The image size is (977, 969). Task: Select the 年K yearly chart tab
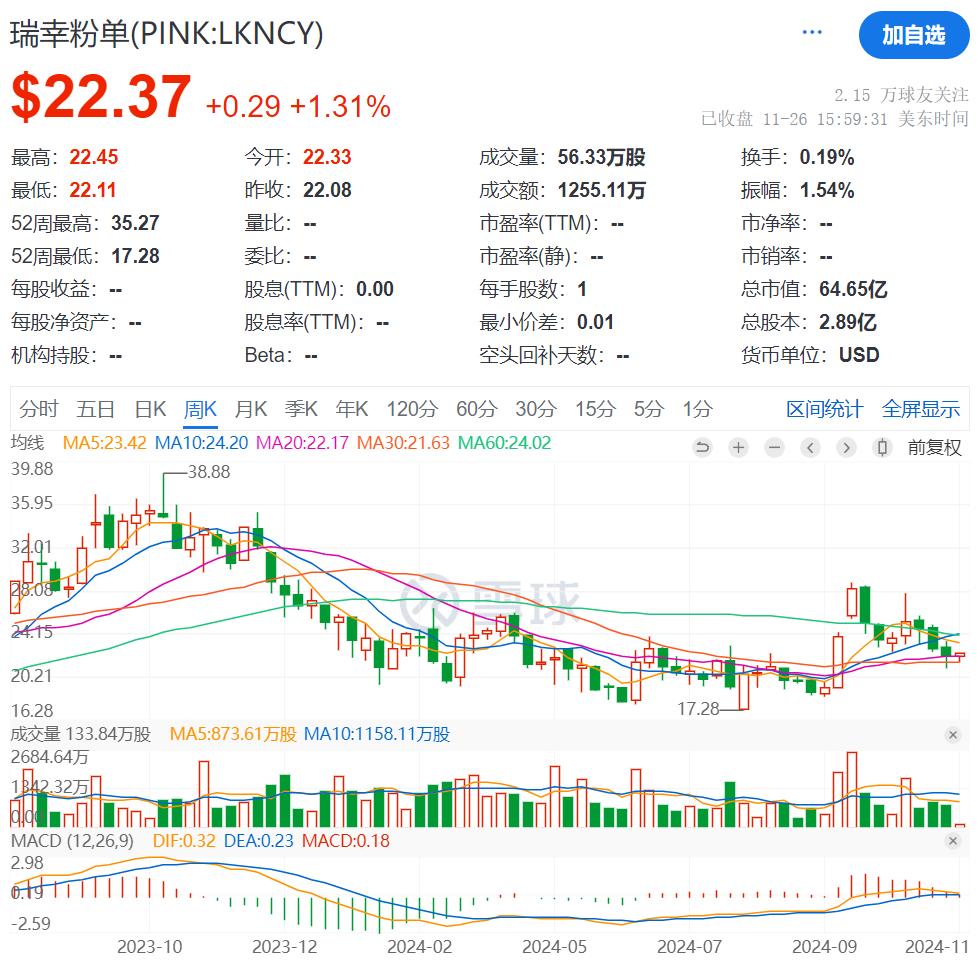[352, 409]
